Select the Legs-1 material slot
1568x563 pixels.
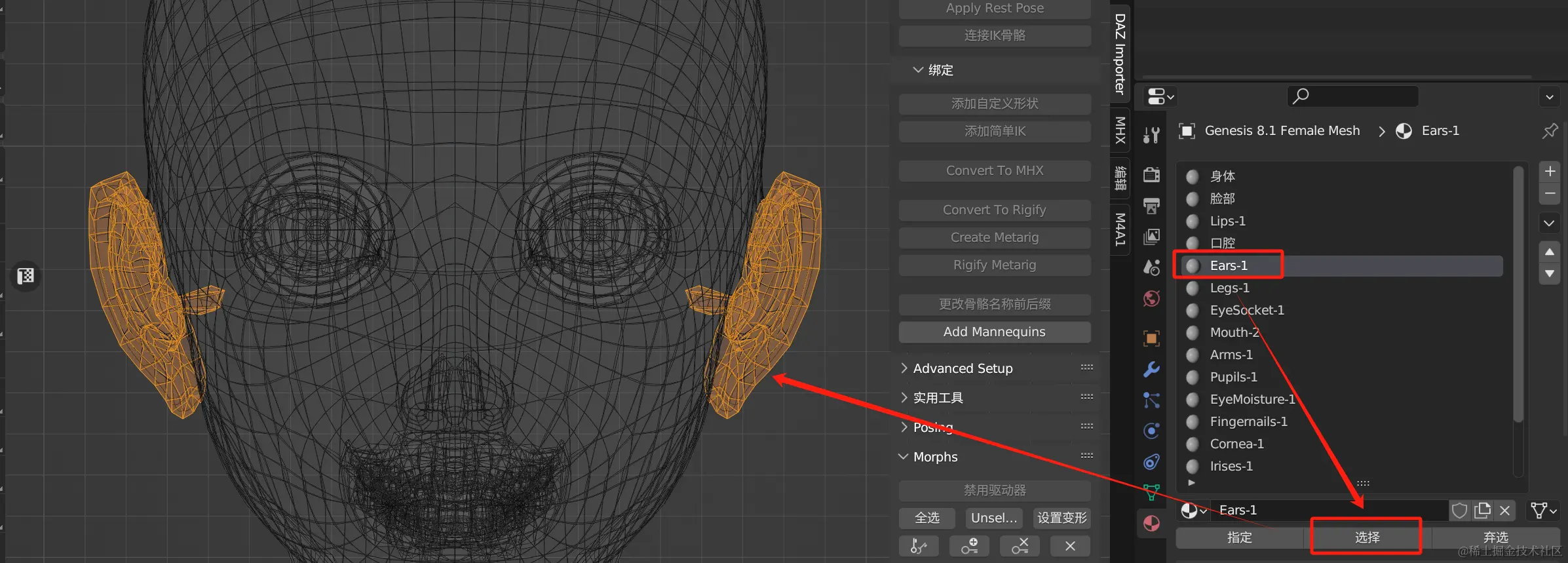tap(1342, 288)
